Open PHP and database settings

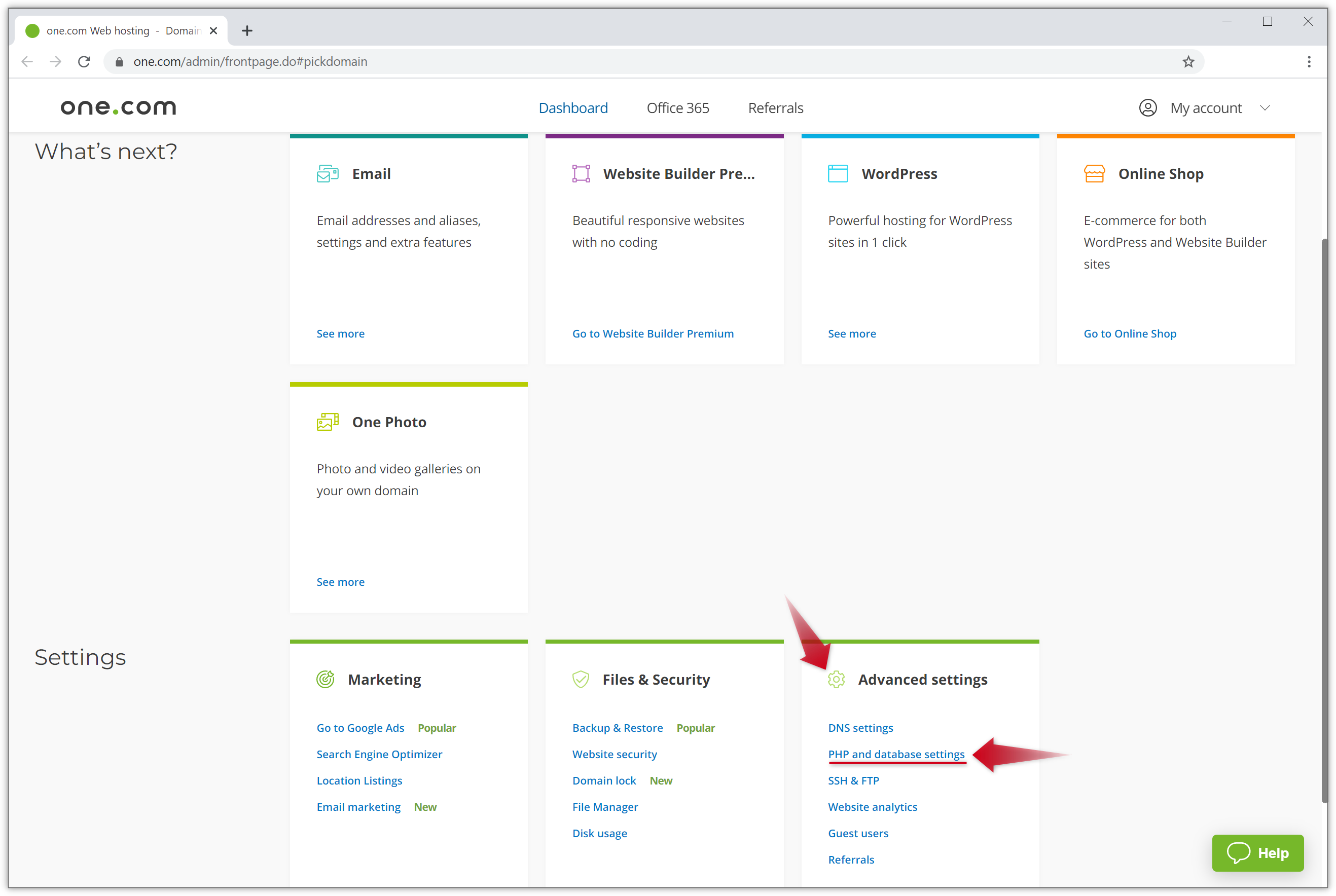pyautogui.click(x=895, y=753)
